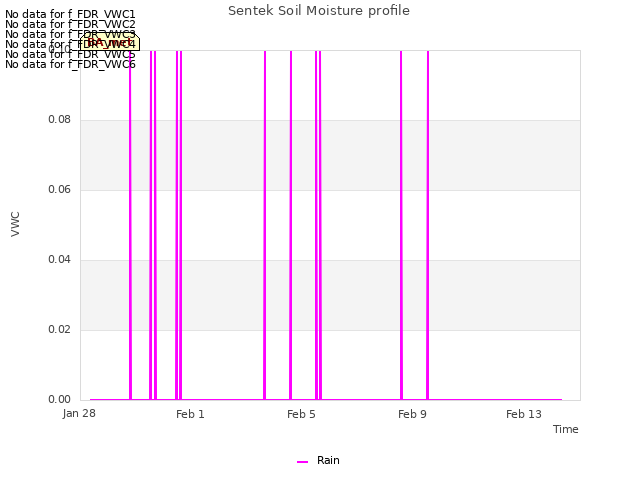Click the Feb 1 x-axis tick label
Image resolution: width=640 pixels, height=480 pixels.
190,414
